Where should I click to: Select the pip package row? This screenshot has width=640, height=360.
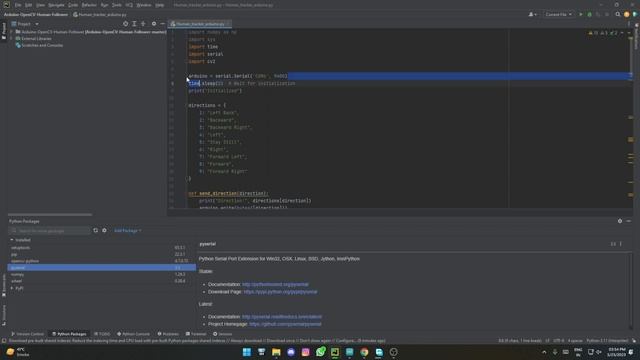(101, 254)
